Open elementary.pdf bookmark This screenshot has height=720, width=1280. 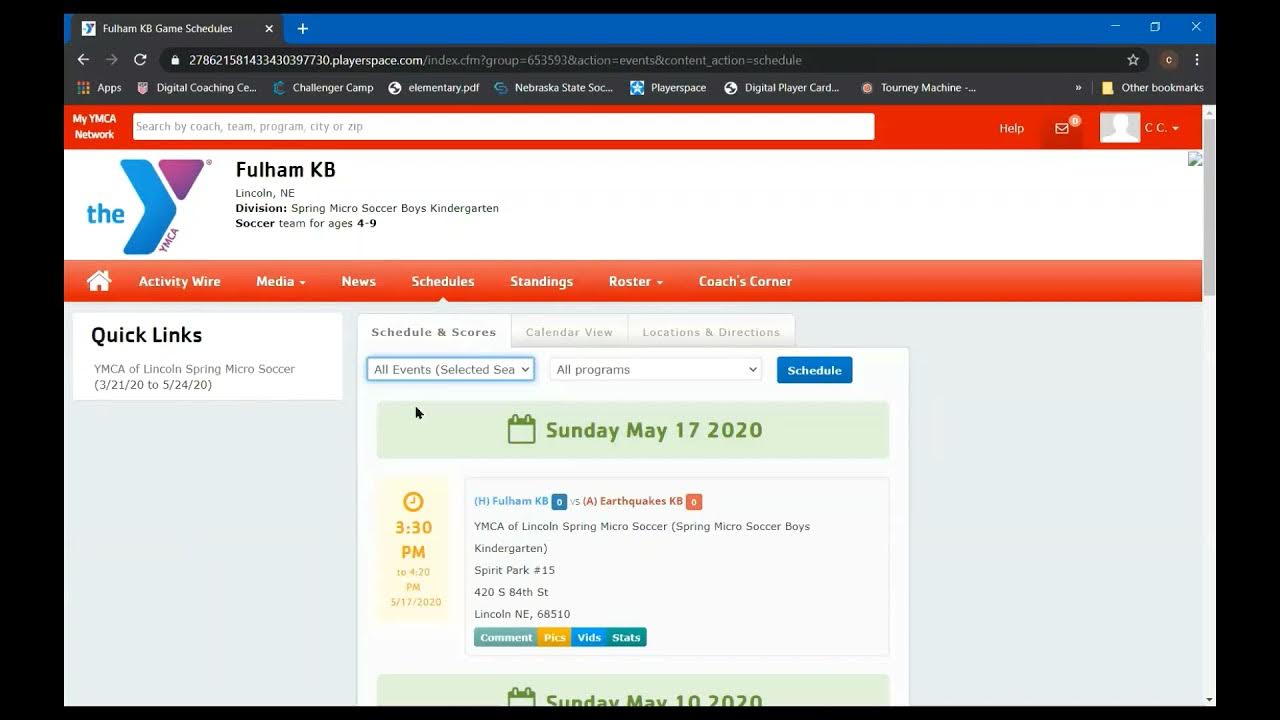pos(434,88)
